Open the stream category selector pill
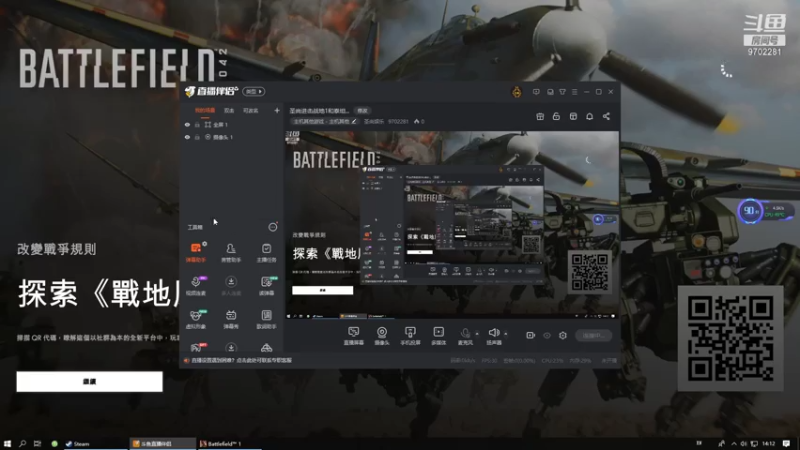The height and width of the screenshot is (450, 800). [x=325, y=121]
